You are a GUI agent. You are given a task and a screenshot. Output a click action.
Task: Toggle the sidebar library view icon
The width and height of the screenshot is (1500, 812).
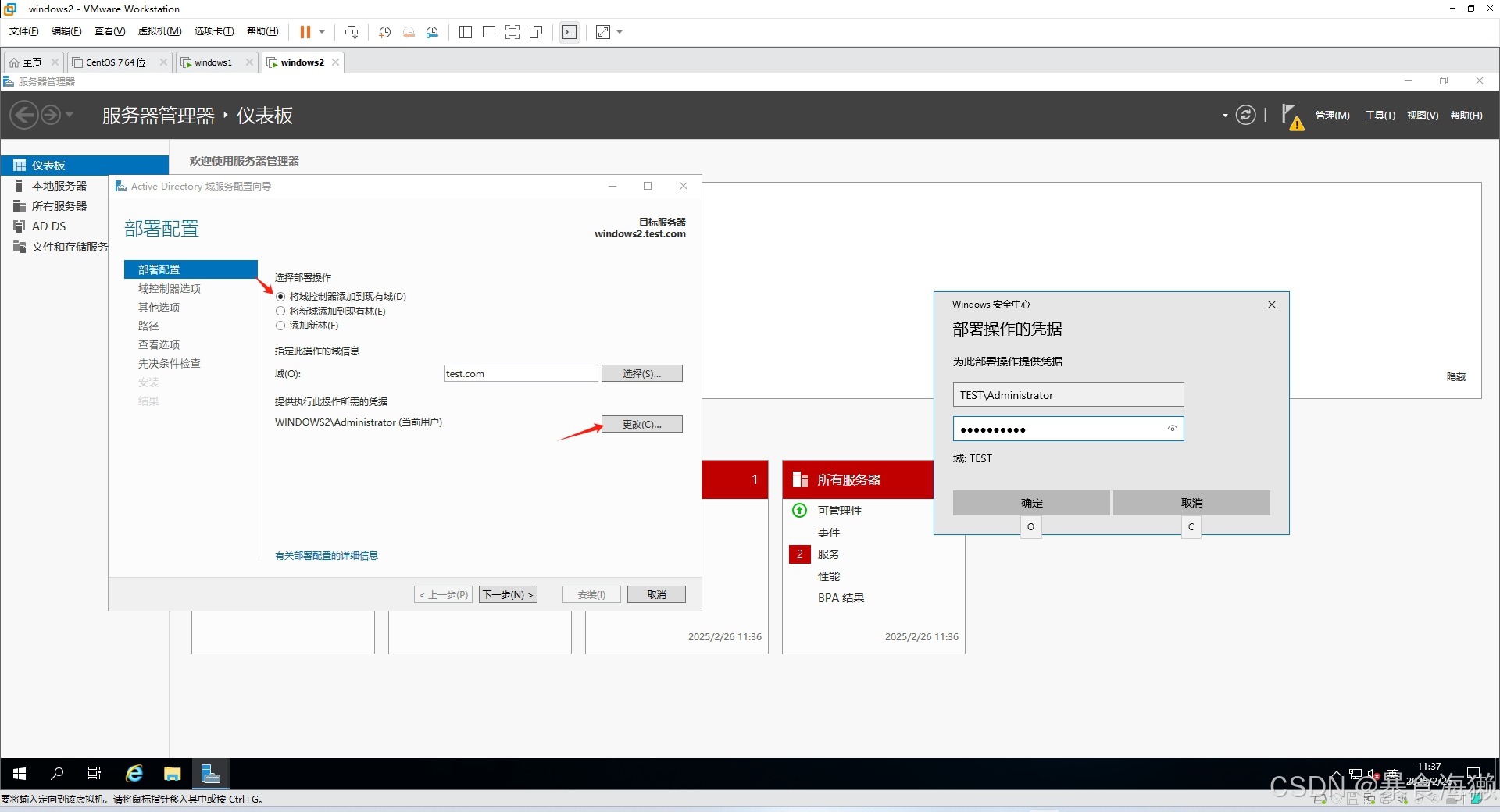click(x=466, y=32)
